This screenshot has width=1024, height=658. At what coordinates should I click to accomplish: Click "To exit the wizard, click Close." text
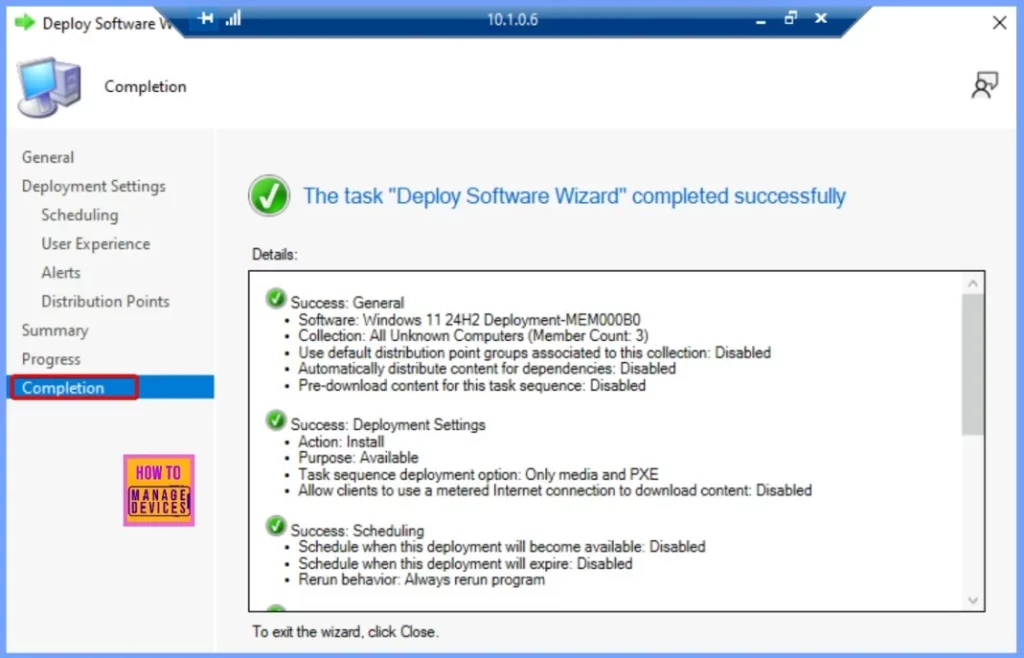345,632
